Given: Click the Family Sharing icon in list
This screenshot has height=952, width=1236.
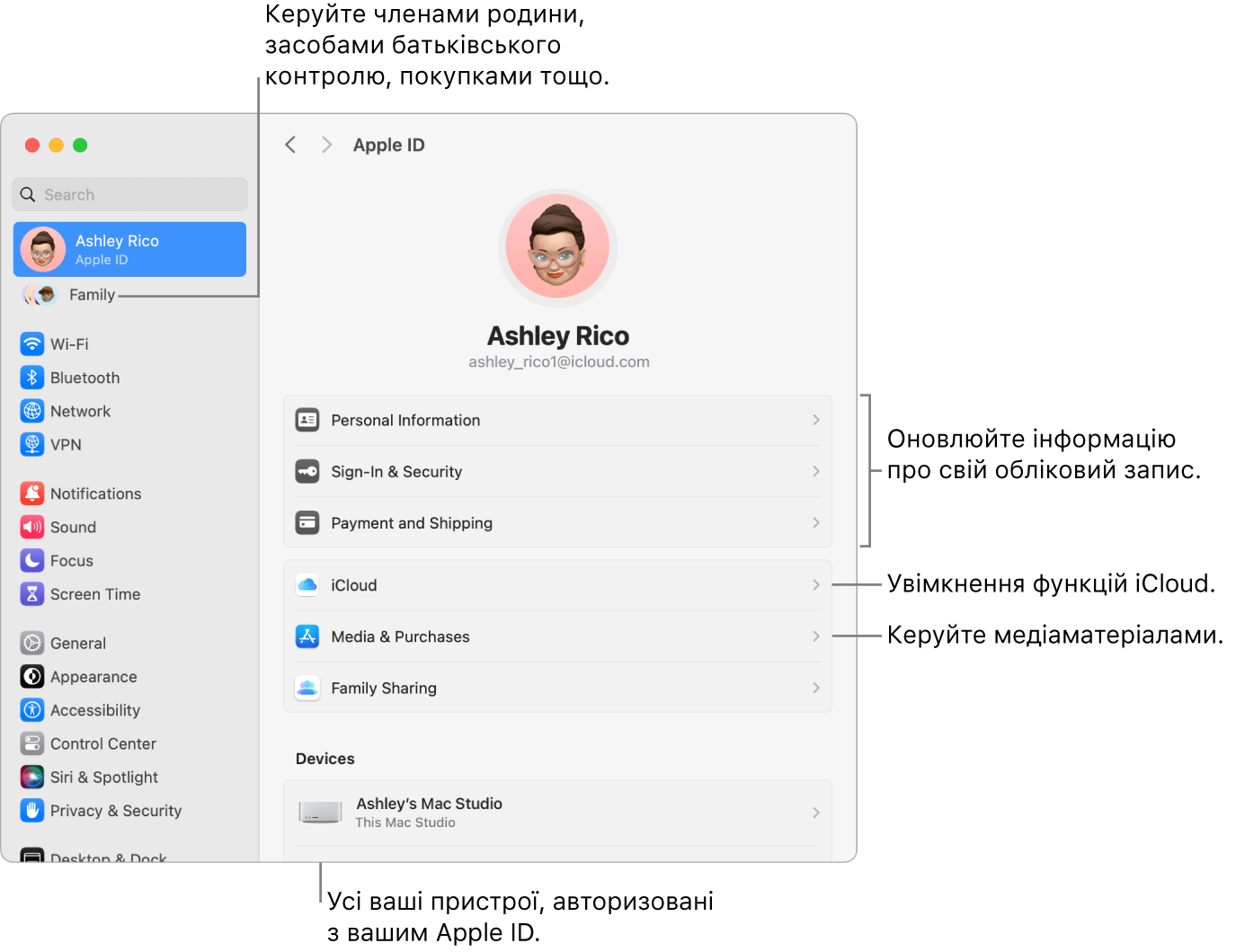Looking at the screenshot, I should (x=307, y=688).
